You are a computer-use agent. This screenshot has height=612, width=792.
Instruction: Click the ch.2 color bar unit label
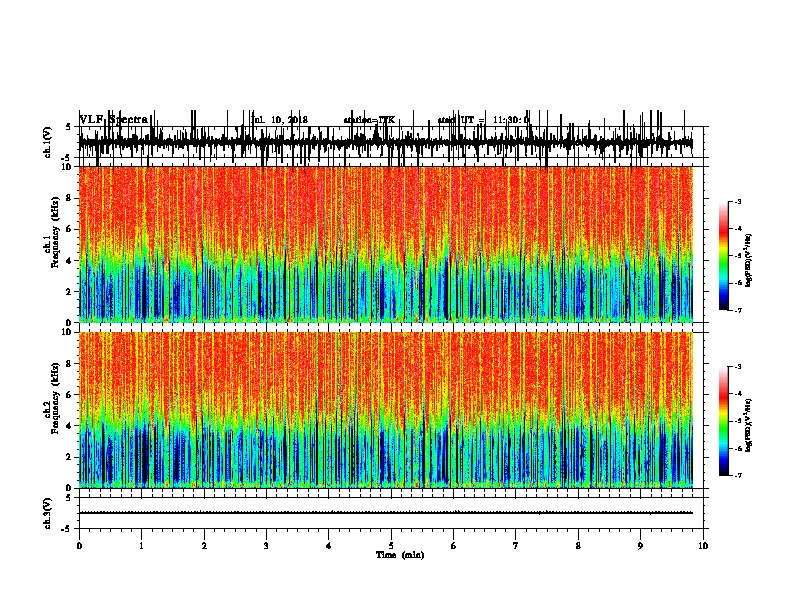tap(749, 425)
